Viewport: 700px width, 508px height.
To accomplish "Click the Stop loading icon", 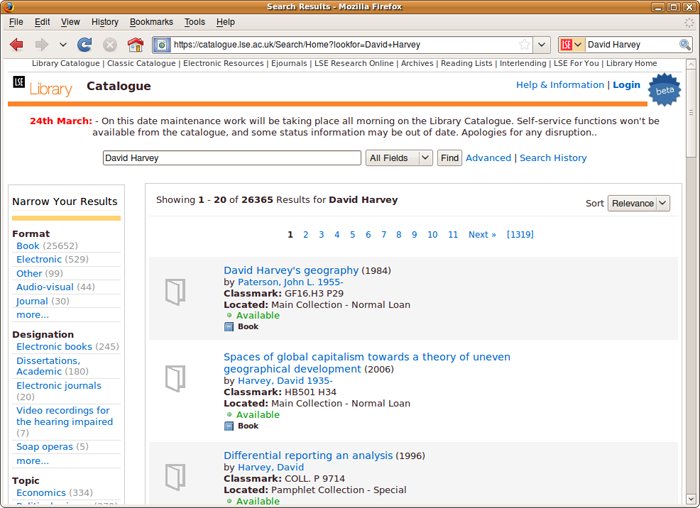I will click(x=110, y=45).
